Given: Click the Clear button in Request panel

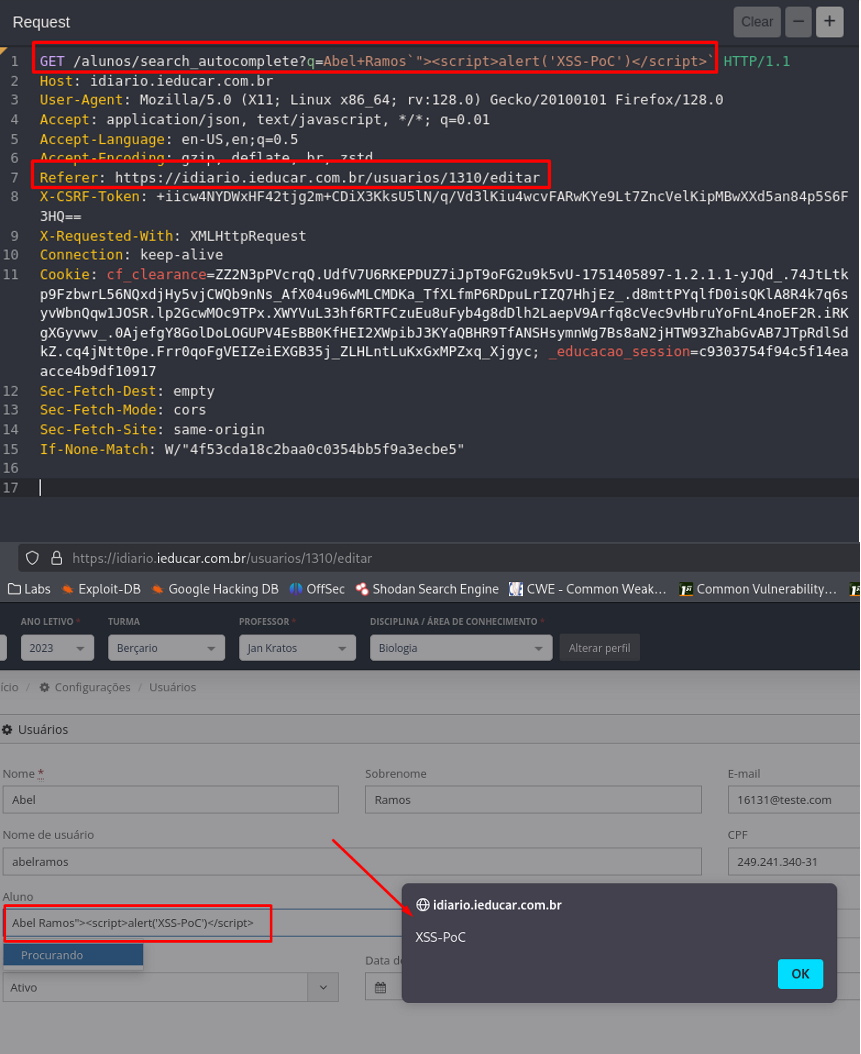Looking at the screenshot, I should click(x=757, y=22).
